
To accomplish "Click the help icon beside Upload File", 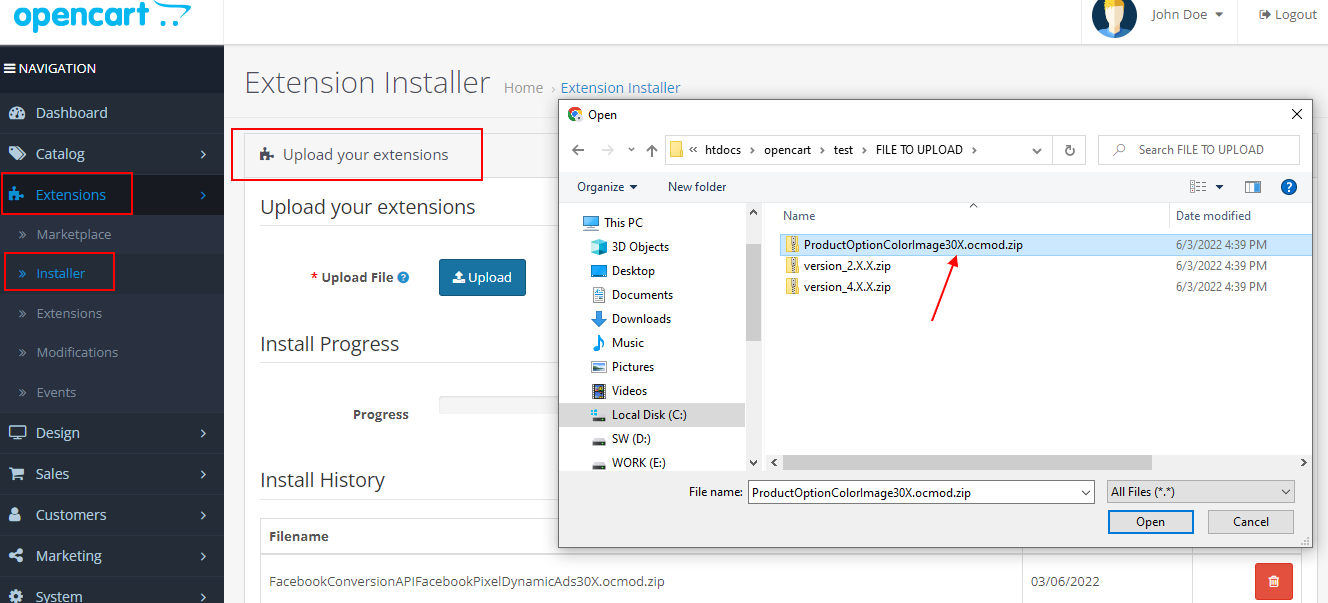I will [x=403, y=278].
